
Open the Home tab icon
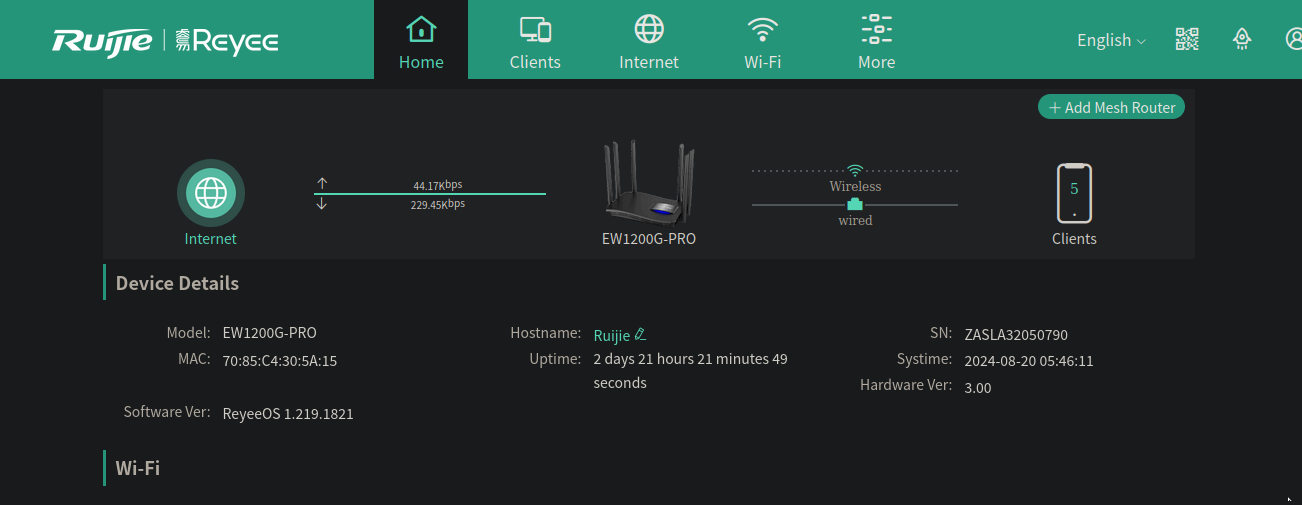coord(421,29)
